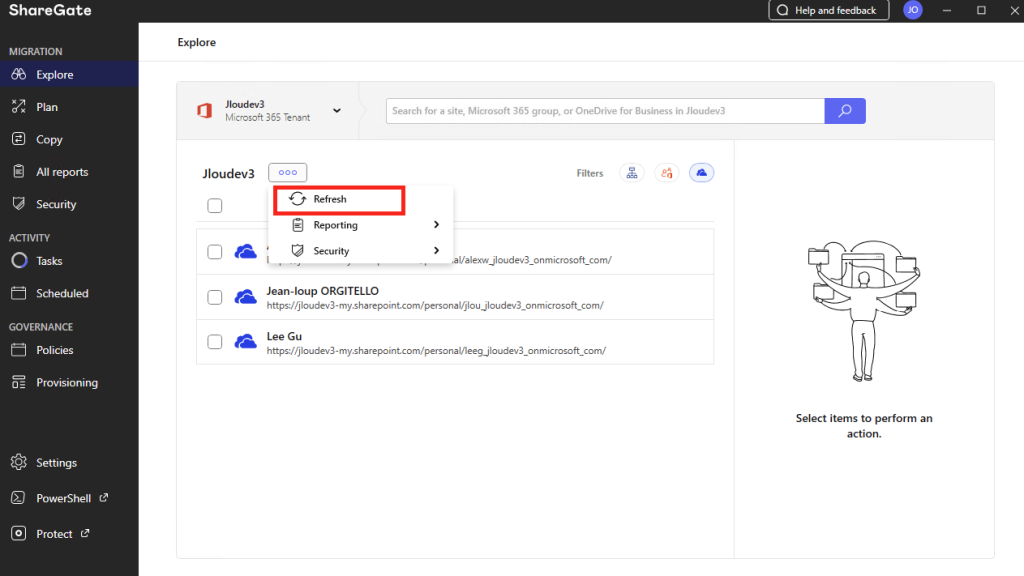Click the Jloudev3 heading above the list
Viewport: 1024px width, 576px height.
pos(229,174)
